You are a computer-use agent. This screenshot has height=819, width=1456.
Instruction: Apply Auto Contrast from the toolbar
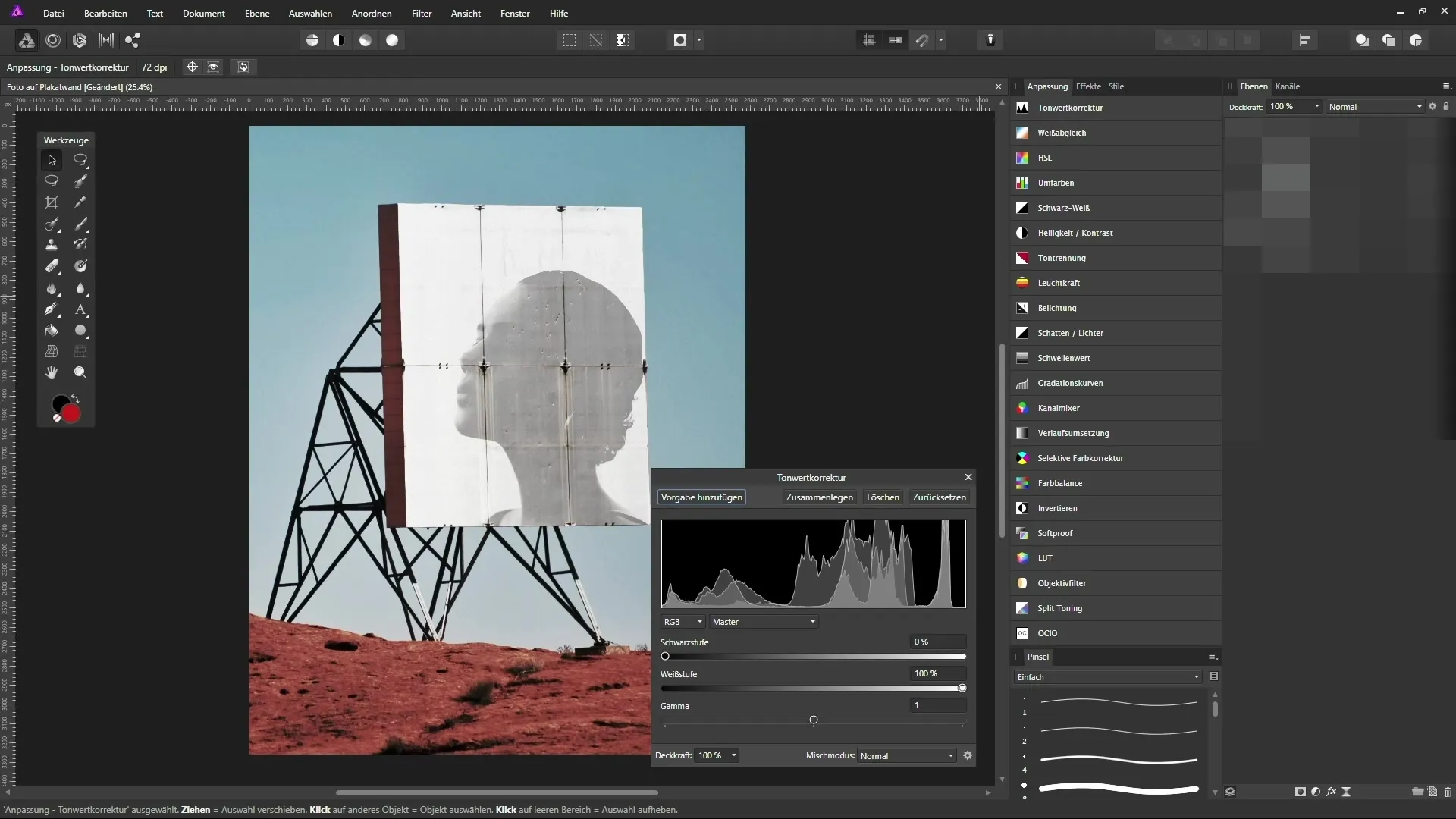click(x=339, y=40)
